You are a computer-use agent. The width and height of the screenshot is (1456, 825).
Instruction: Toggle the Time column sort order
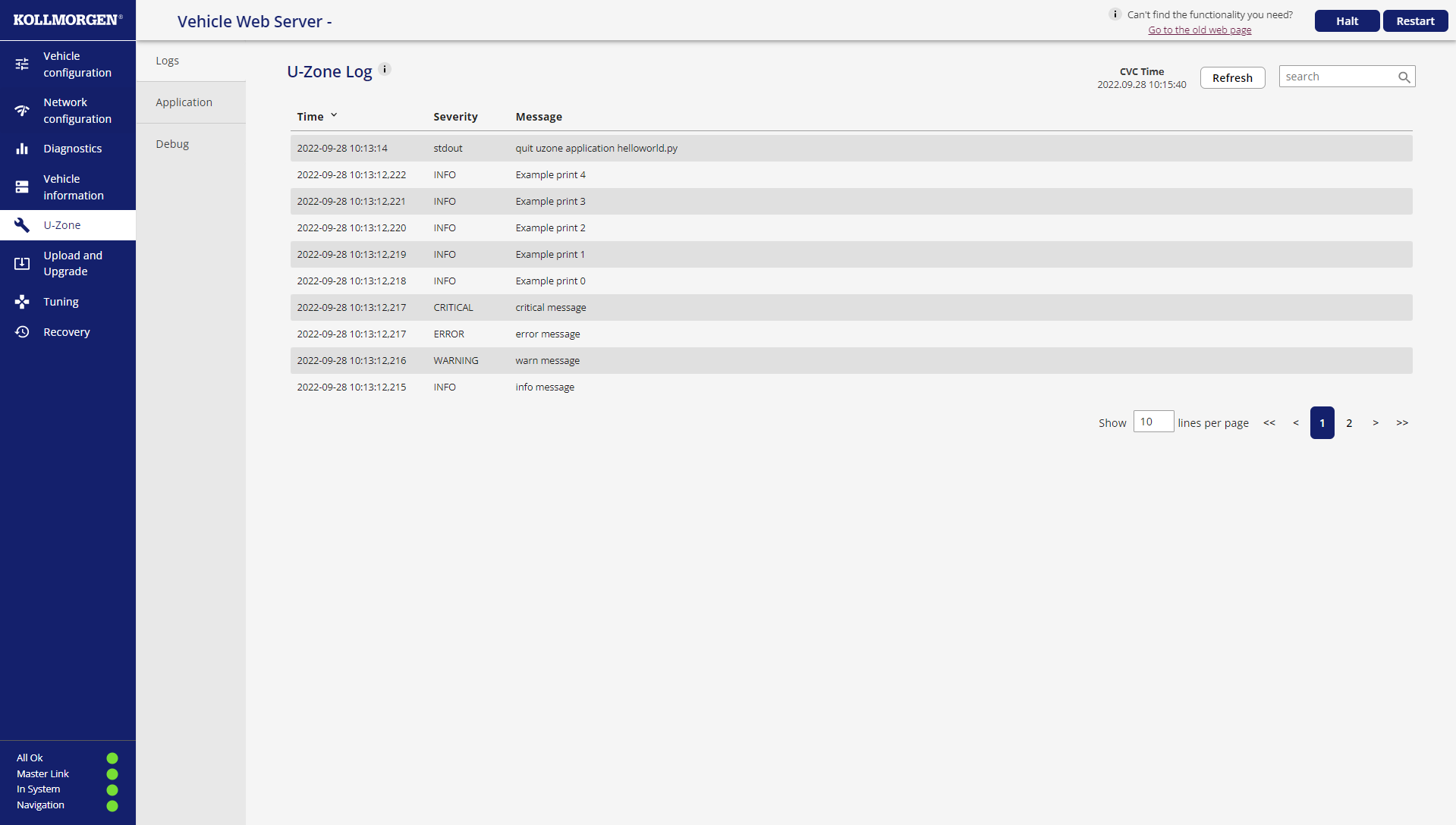tap(334, 115)
